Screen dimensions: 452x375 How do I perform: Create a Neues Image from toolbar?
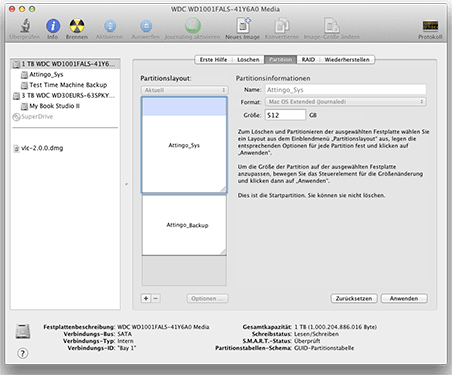coord(243,25)
